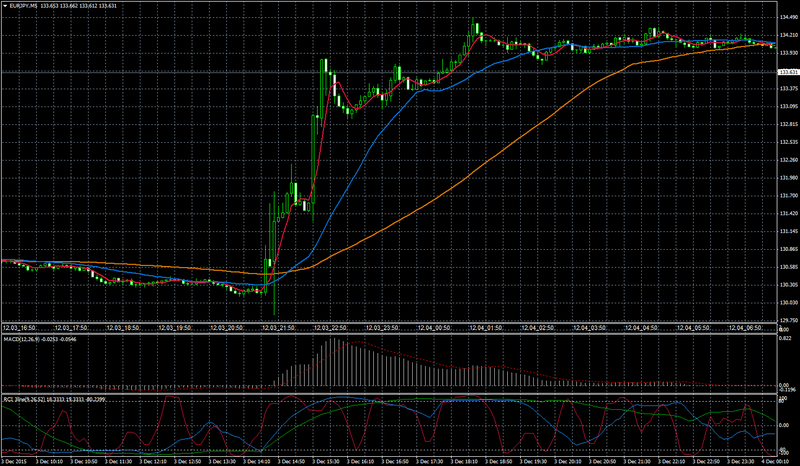Click the 3 Dec 20:10 time axis label

pos(568,461)
